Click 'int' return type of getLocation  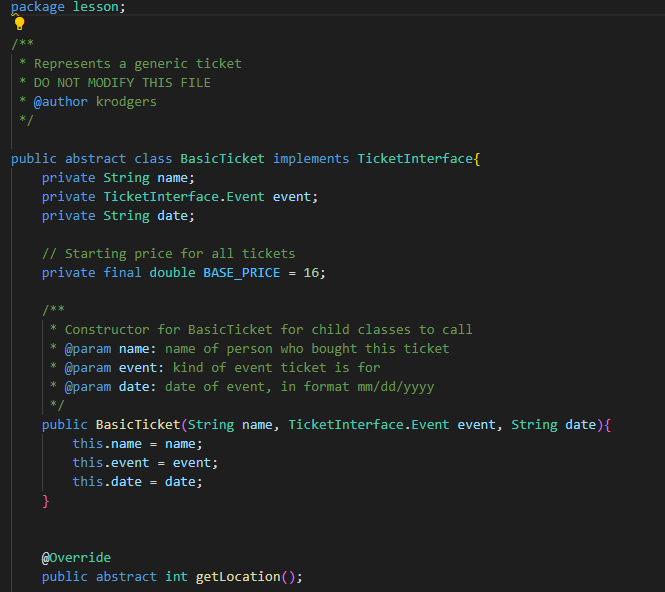176,577
